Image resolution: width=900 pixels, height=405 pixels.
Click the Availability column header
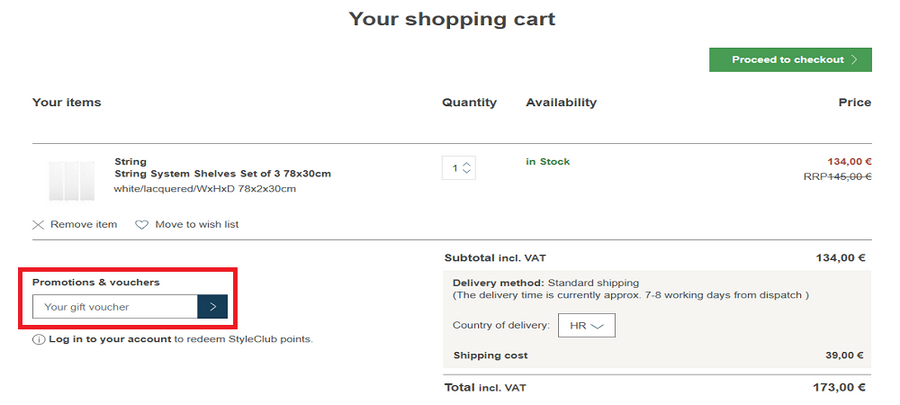click(561, 102)
